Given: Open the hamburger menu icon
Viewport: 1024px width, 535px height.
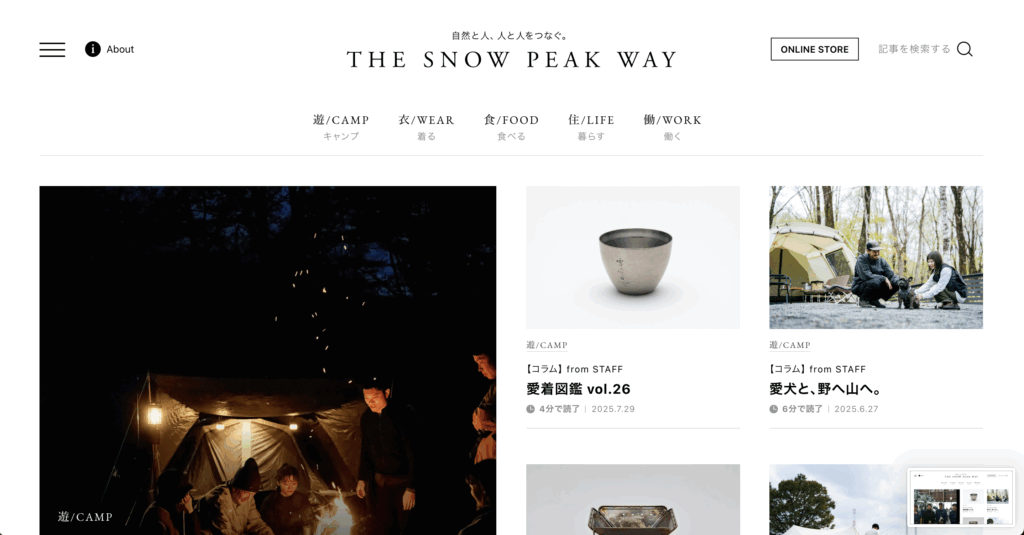Looking at the screenshot, I should (x=52, y=50).
